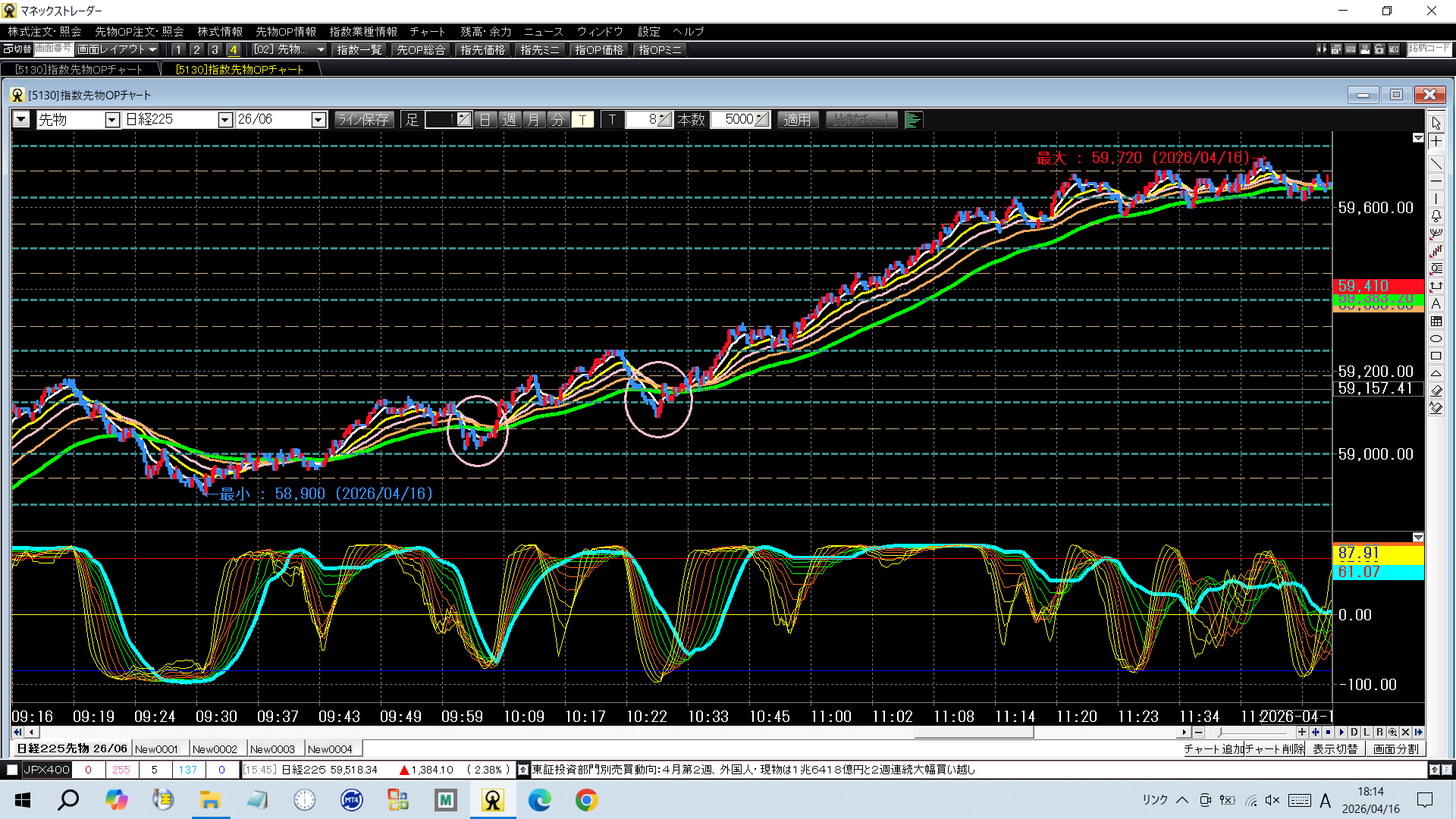Screen dimensions: 1456x819
Task: Select the trend line drawing tool
Action: coord(1436,163)
